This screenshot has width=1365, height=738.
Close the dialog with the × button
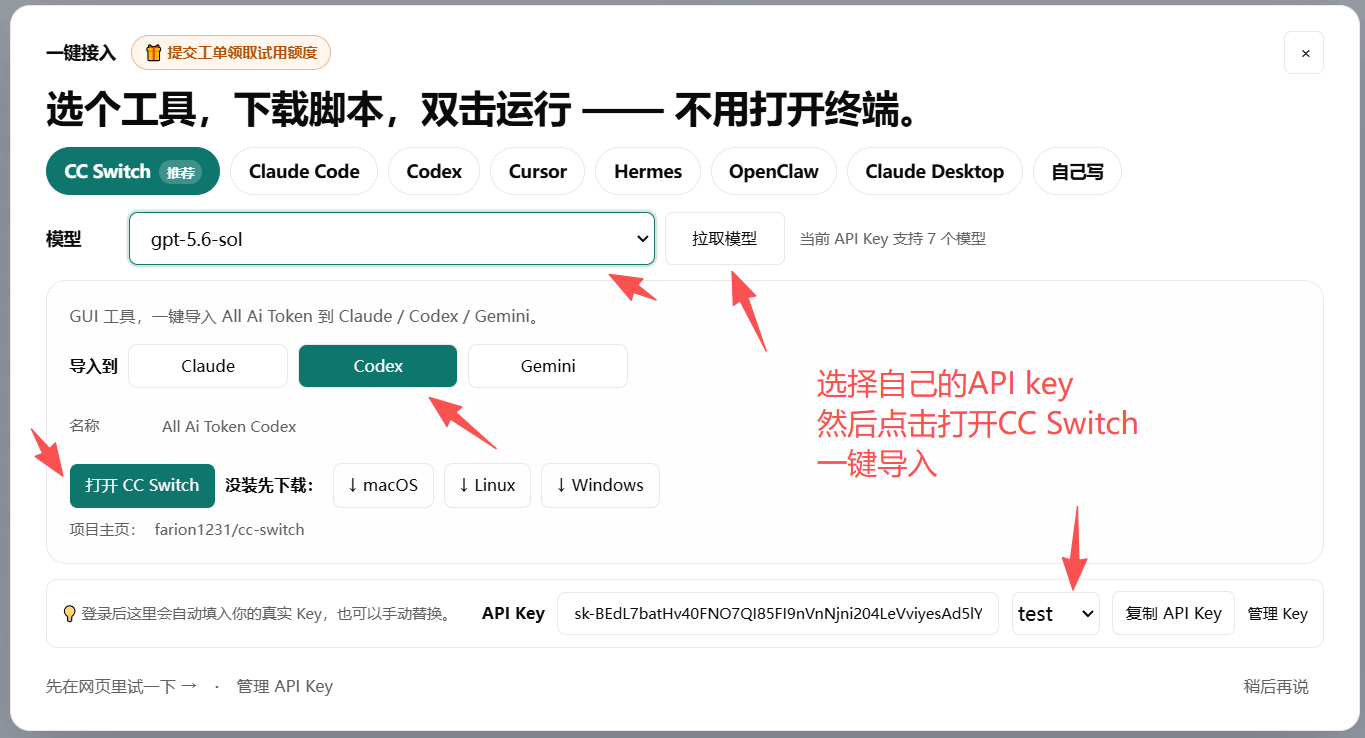[x=1304, y=53]
